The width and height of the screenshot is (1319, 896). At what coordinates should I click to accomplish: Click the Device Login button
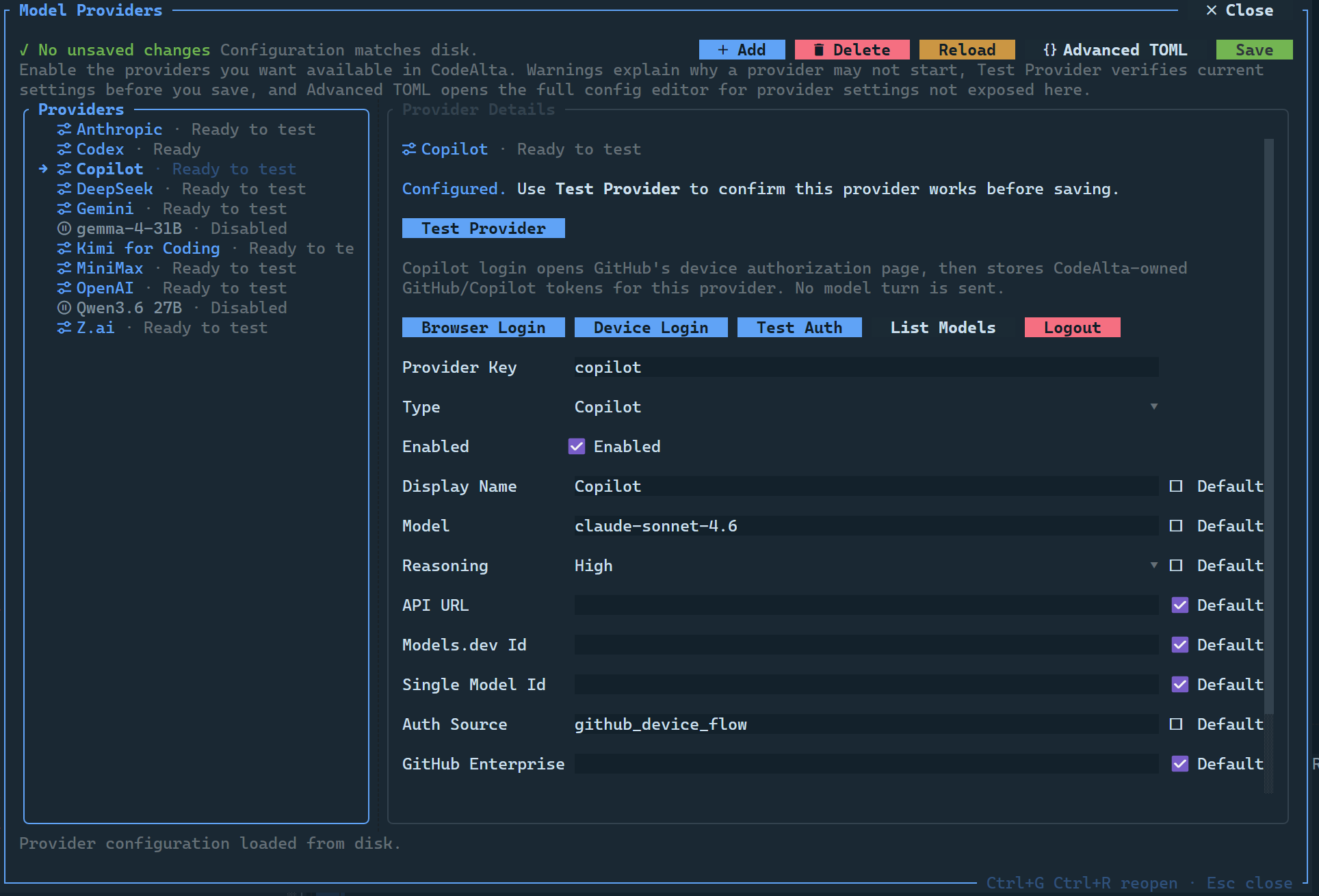coord(651,328)
